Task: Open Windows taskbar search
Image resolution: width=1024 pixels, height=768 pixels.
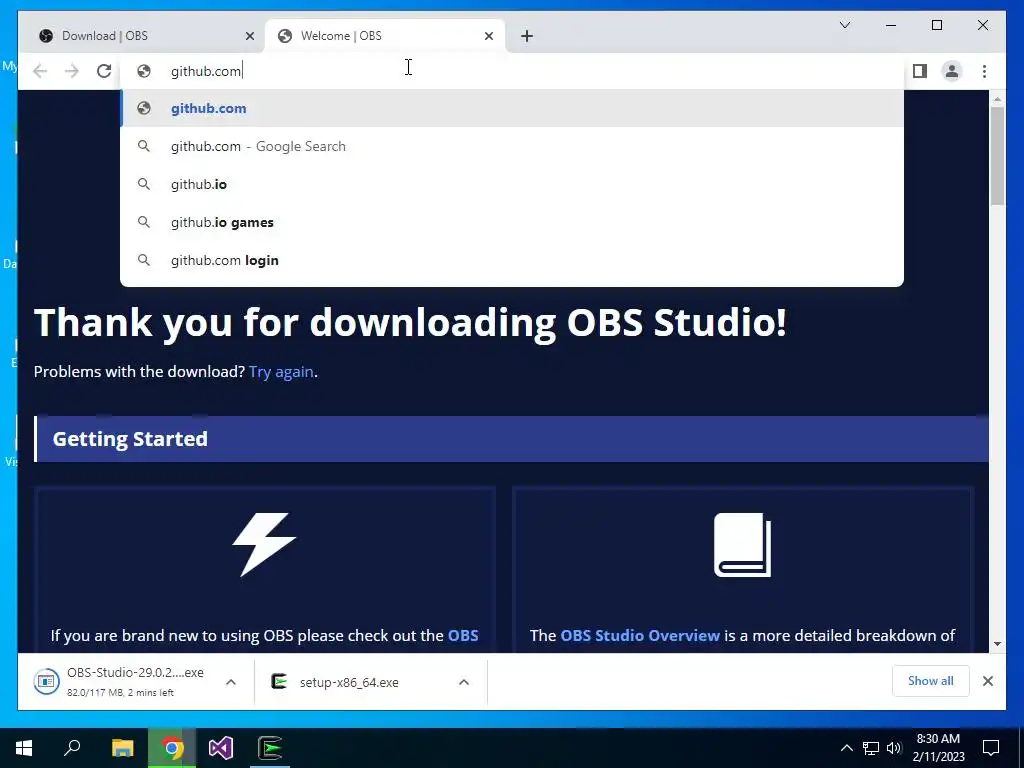Action: pos(72,748)
